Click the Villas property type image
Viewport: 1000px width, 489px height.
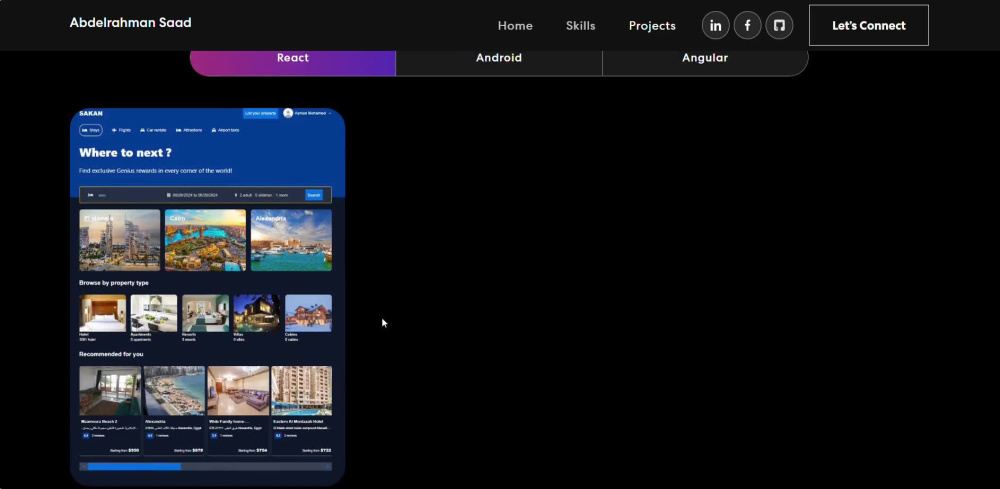point(256,313)
